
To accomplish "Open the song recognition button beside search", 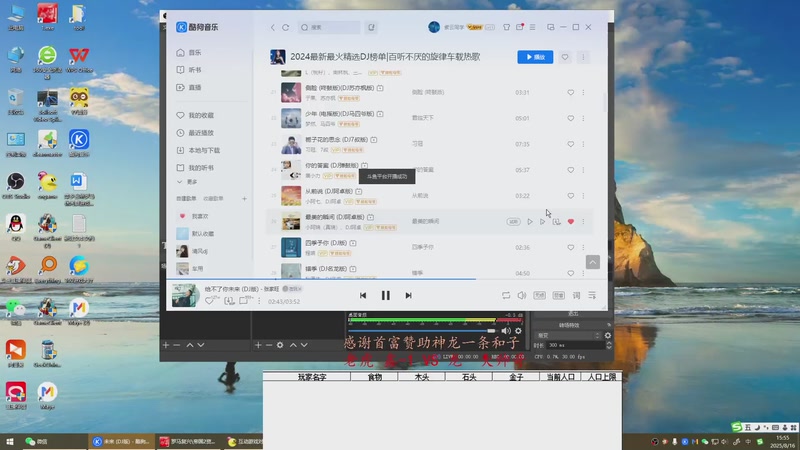I will [x=371, y=28].
